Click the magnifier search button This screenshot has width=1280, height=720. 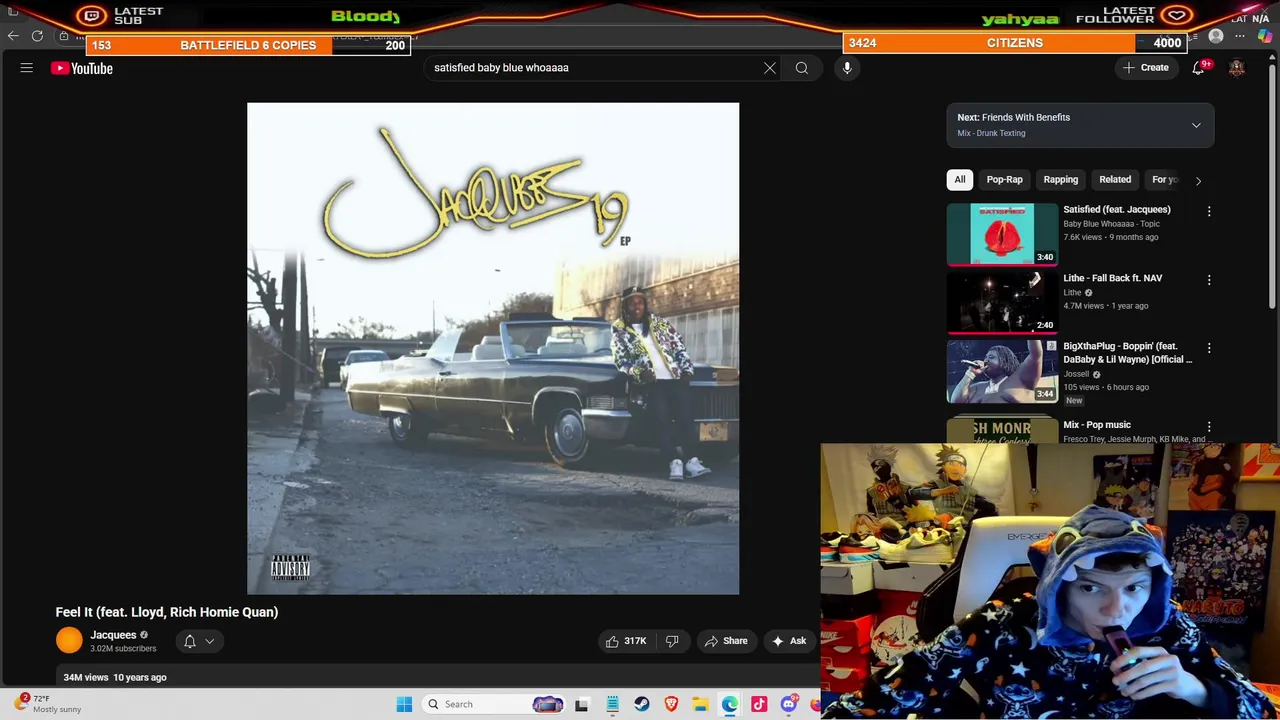(802, 68)
